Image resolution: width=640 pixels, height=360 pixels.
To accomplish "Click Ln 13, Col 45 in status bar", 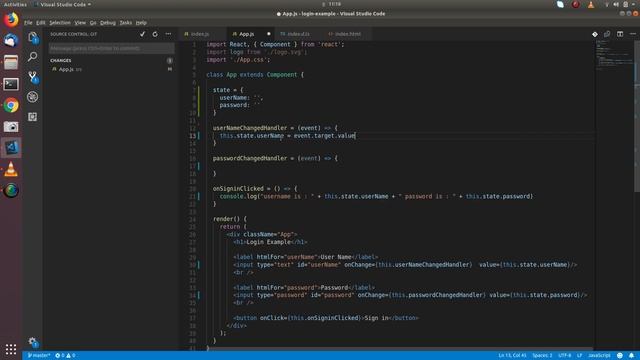I will 512,356.
